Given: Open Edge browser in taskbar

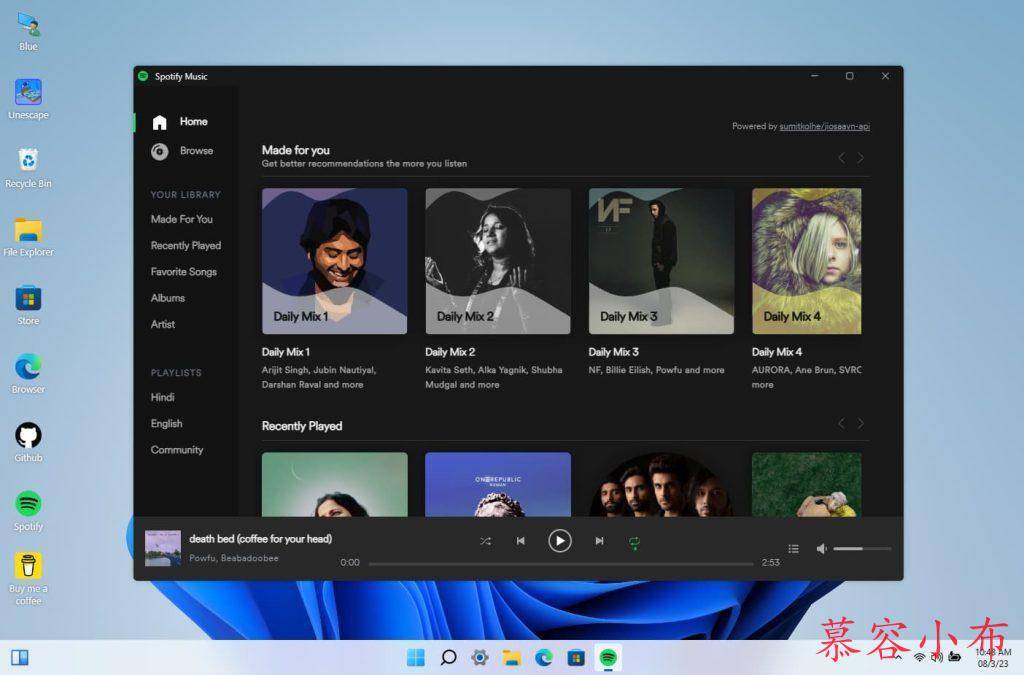Looking at the screenshot, I should tap(543, 657).
